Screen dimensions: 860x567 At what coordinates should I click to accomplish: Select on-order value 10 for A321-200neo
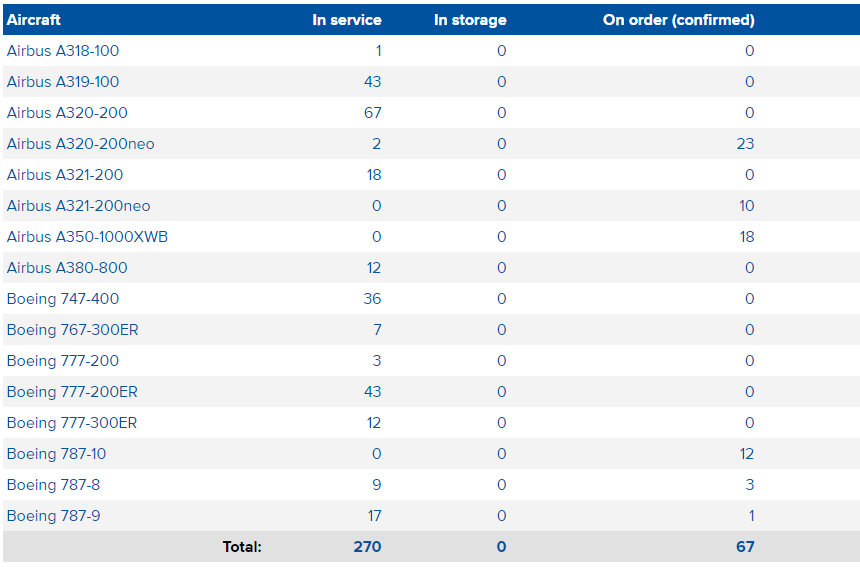click(x=746, y=206)
